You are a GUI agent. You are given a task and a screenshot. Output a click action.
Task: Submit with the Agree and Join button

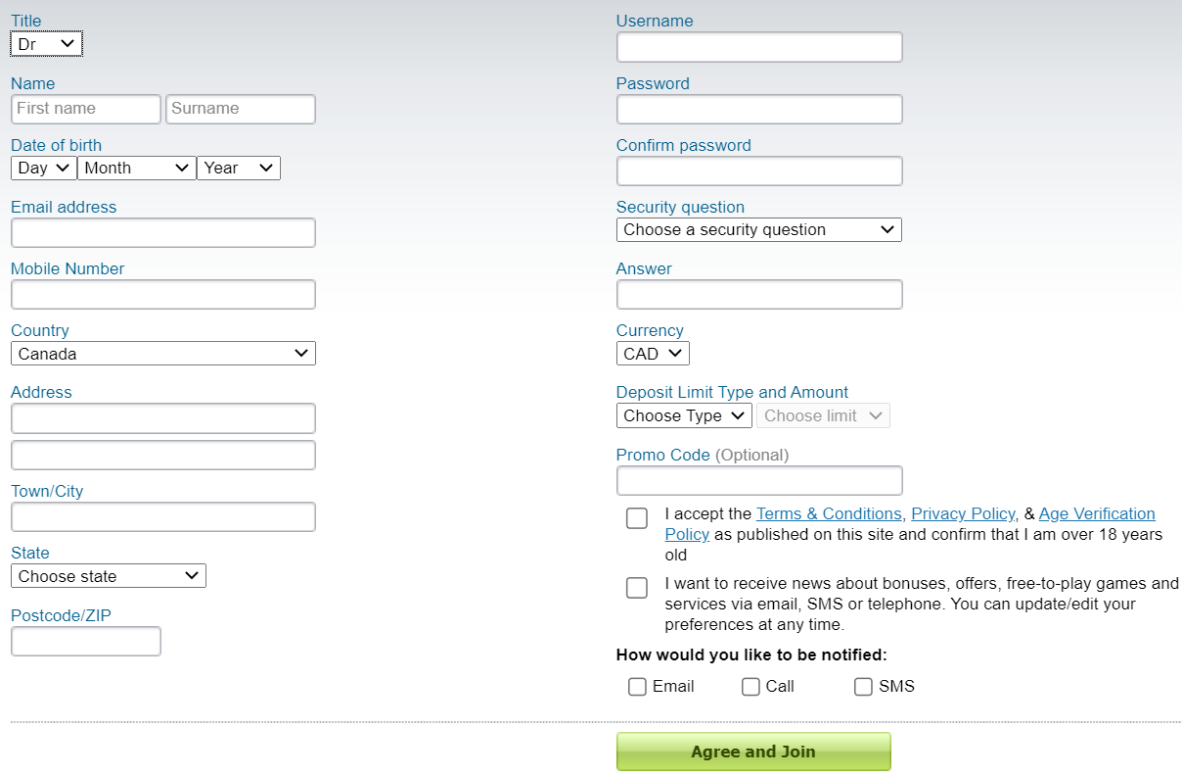[x=753, y=752]
